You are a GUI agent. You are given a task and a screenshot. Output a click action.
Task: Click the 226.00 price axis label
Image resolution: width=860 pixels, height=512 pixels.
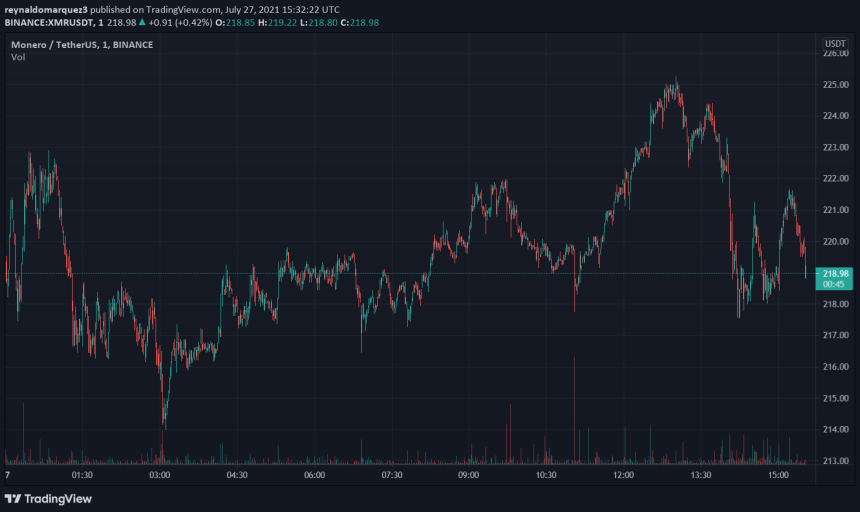(835, 53)
